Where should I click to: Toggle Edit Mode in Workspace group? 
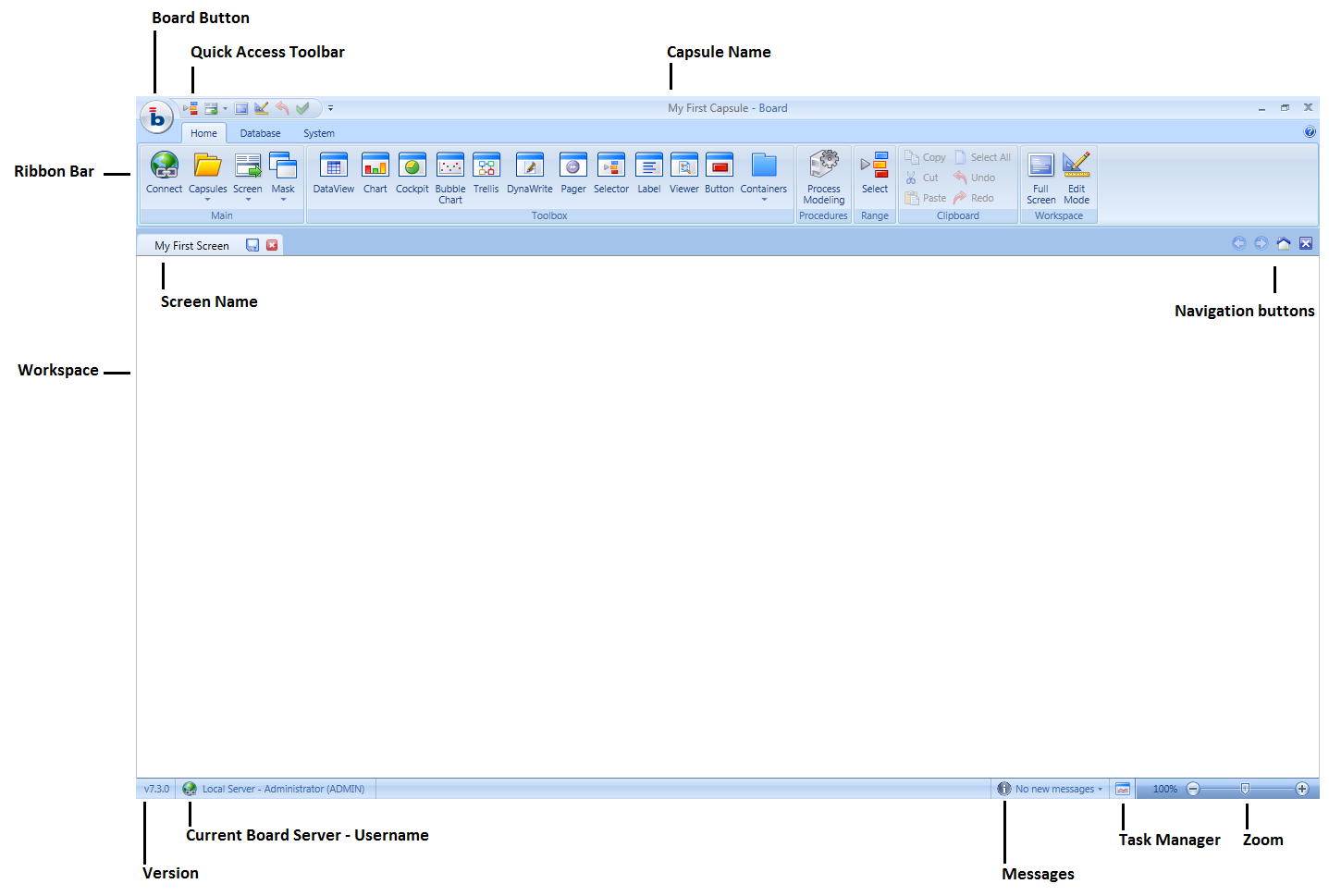[x=1076, y=177]
